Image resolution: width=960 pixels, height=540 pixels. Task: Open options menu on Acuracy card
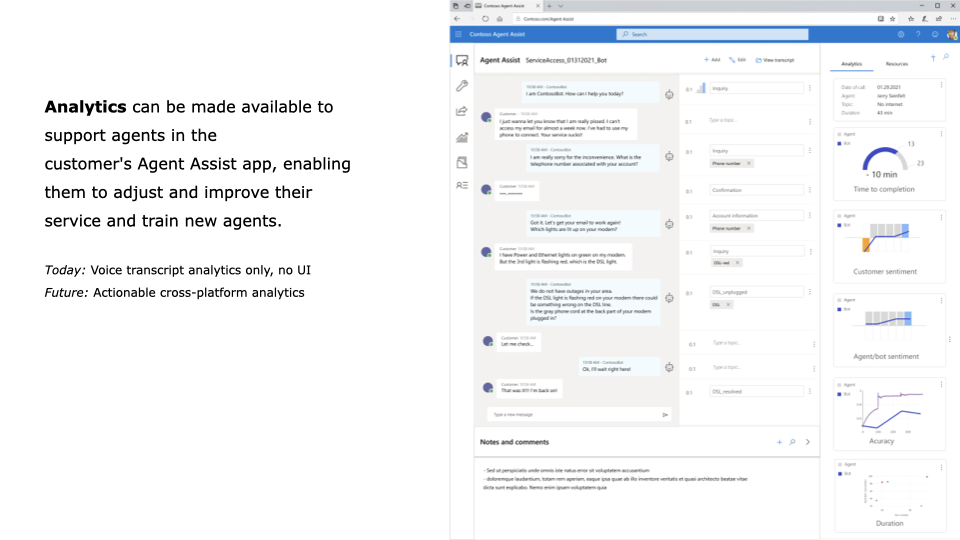pyautogui.click(x=941, y=384)
